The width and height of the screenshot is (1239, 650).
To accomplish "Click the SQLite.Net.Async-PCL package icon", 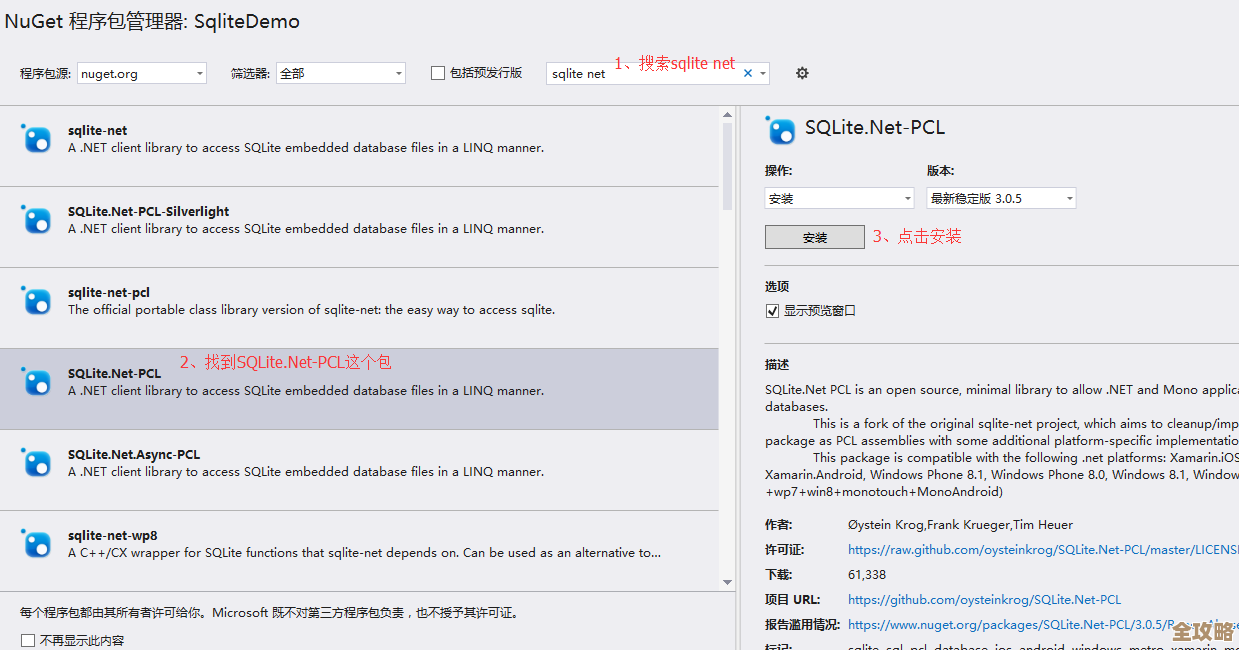I will (x=36, y=463).
